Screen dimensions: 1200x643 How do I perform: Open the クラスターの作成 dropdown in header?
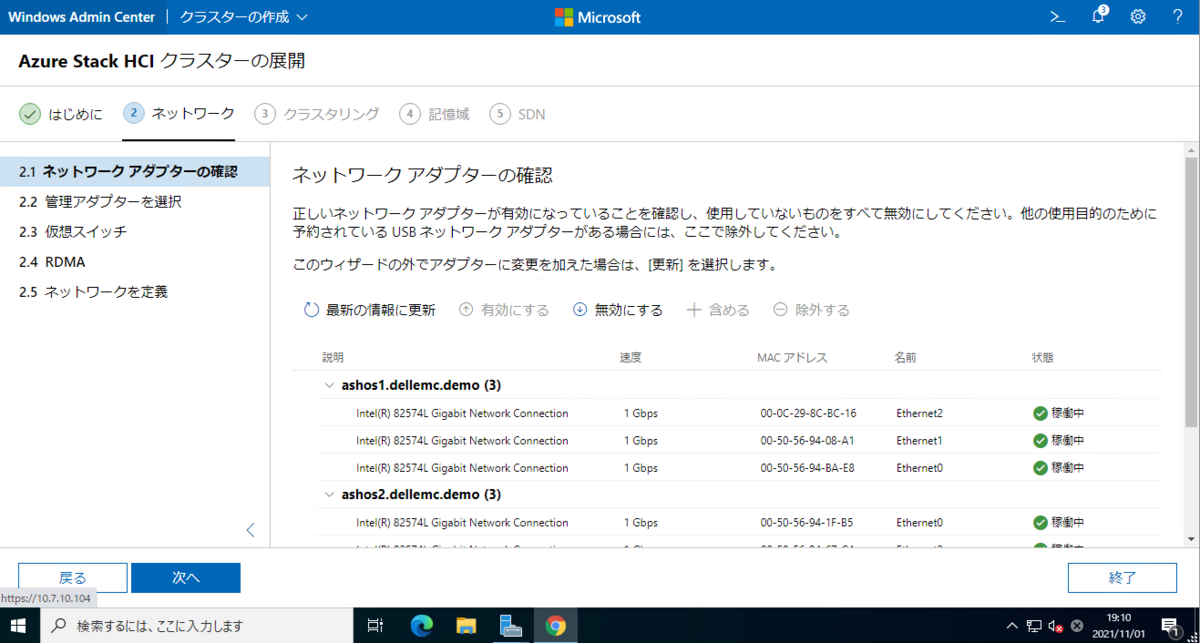point(244,17)
